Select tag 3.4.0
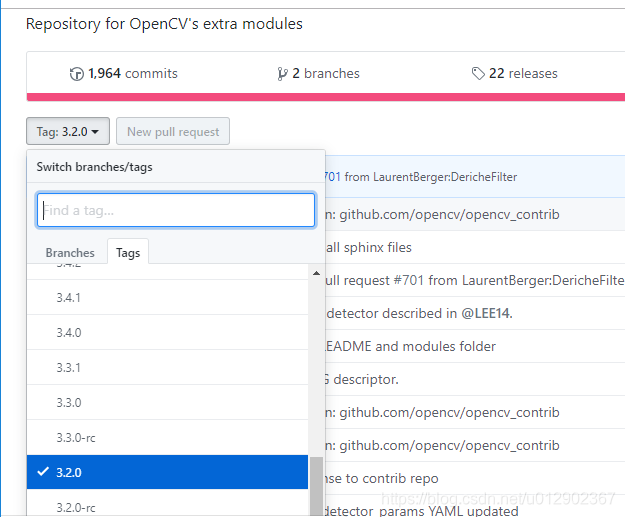This screenshot has height=517, width=625. click(167, 332)
